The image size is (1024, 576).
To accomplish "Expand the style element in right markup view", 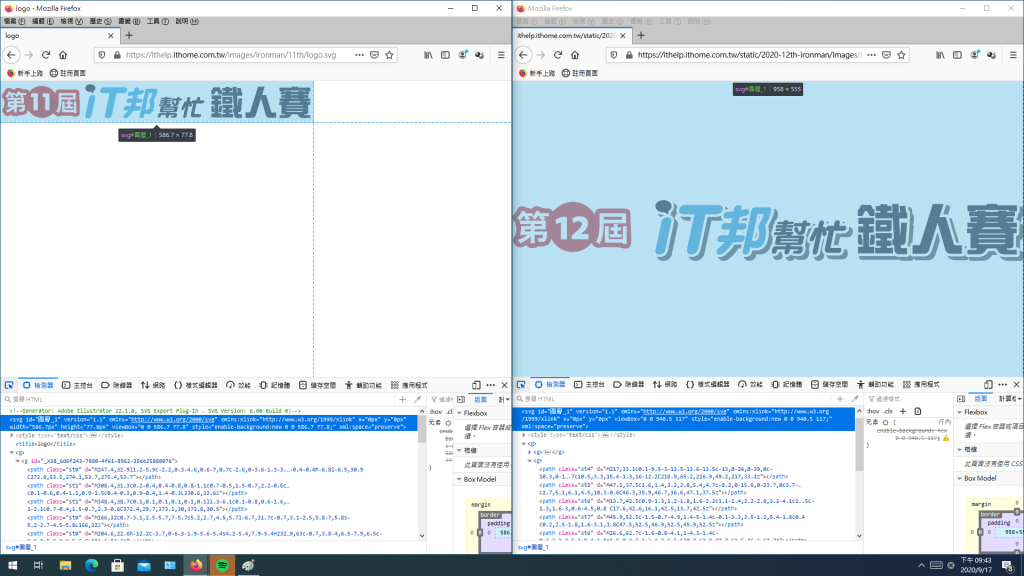I will [524, 434].
